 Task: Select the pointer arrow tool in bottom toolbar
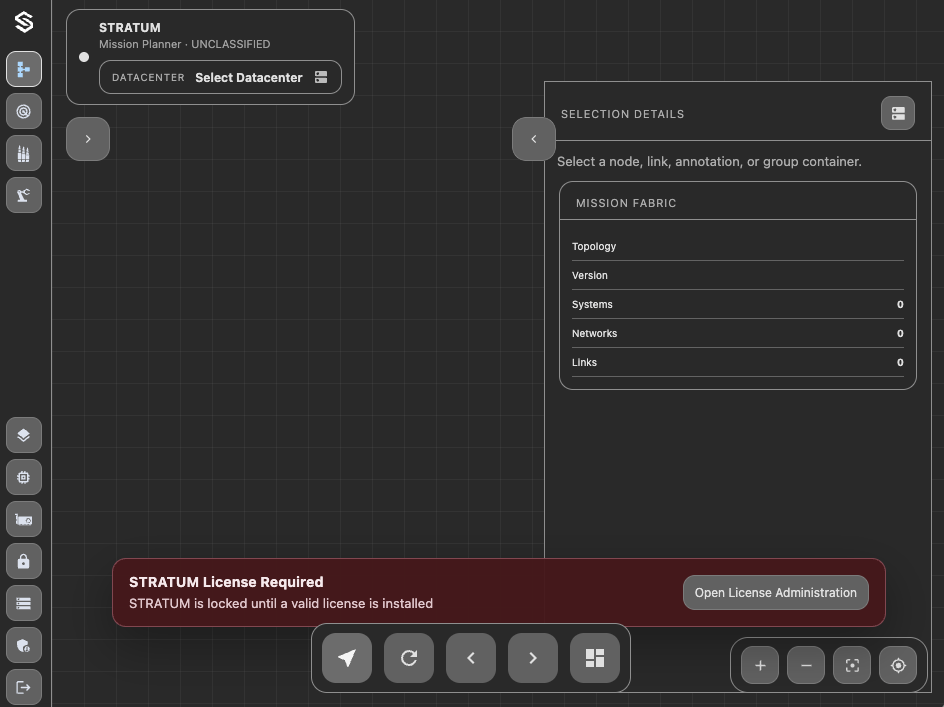pos(347,658)
